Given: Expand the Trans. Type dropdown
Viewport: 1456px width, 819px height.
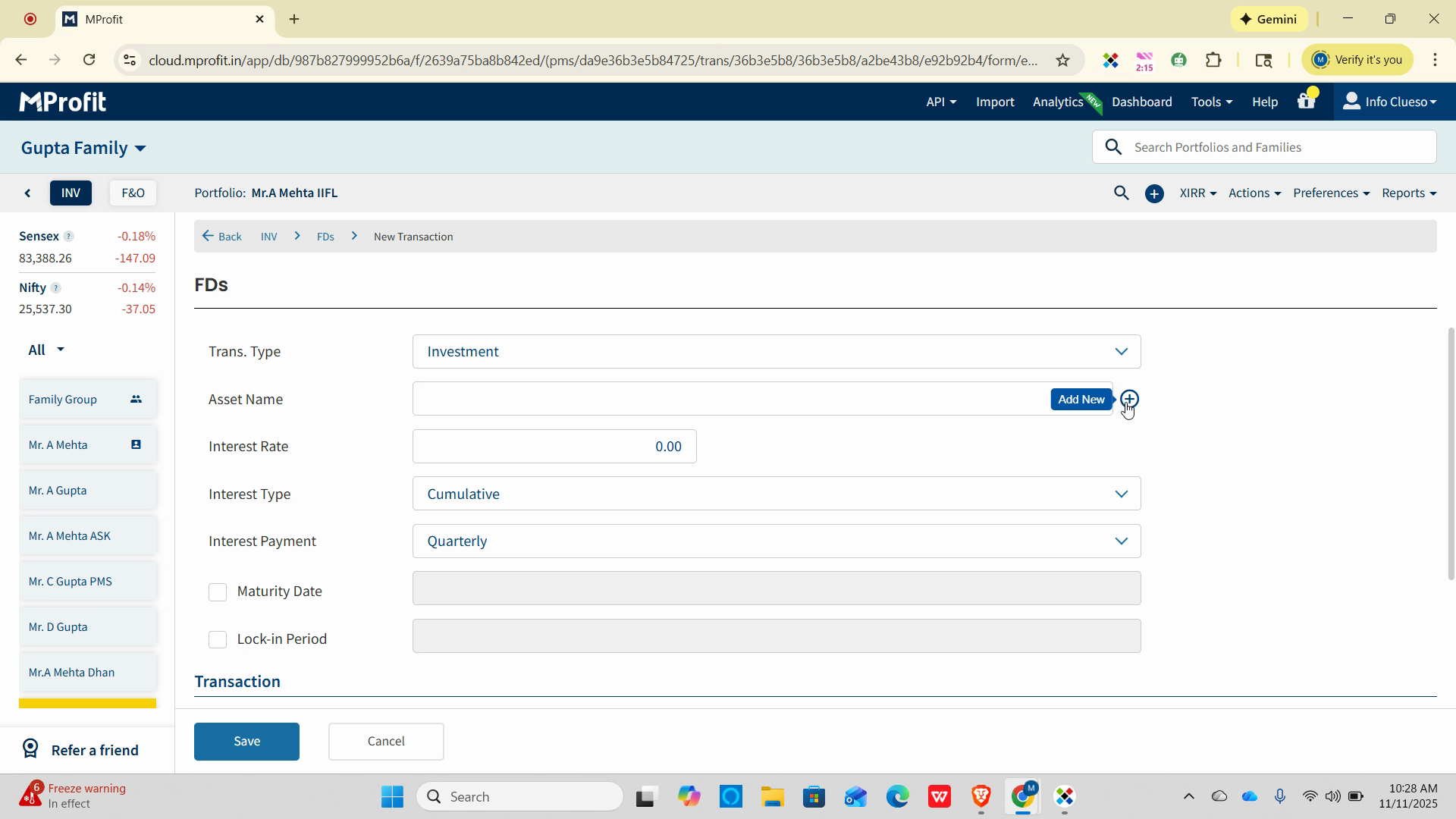Looking at the screenshot, I should point(776,352).
